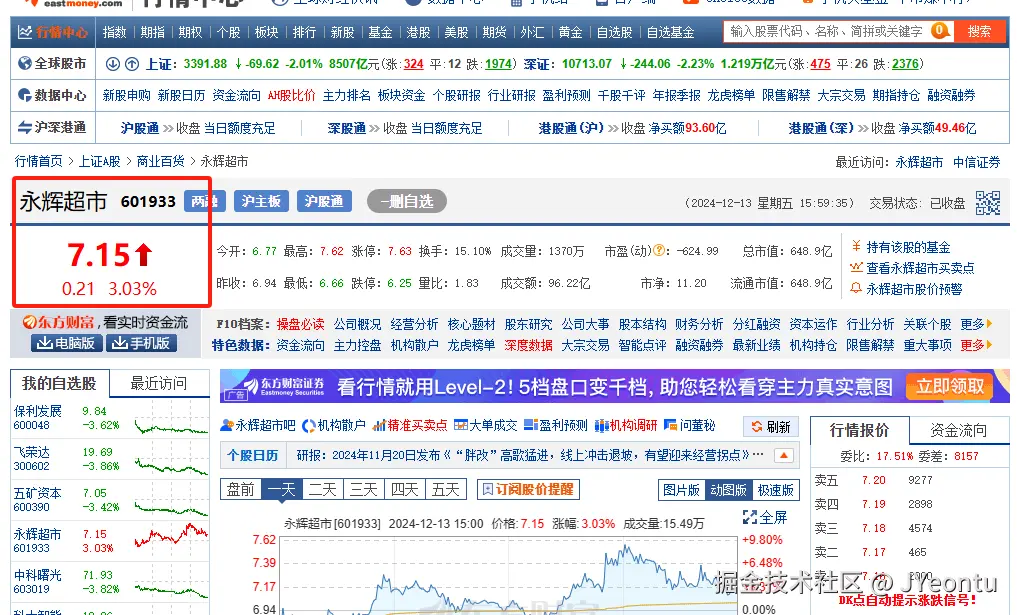Open 机构调研 icon link
1017x615 pixels.
coord(626,426)
